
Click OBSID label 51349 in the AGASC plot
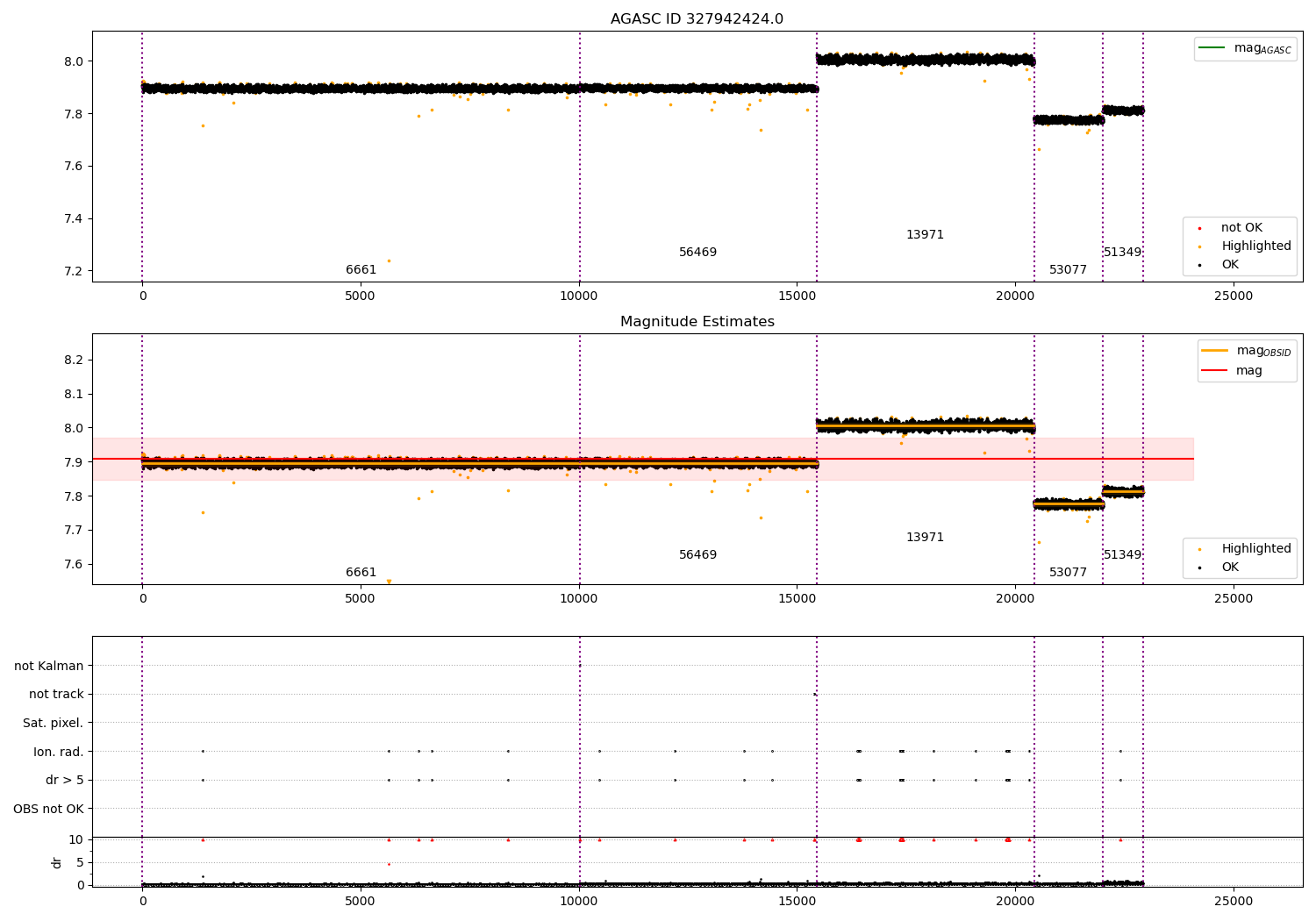[x=1122, y=252]
